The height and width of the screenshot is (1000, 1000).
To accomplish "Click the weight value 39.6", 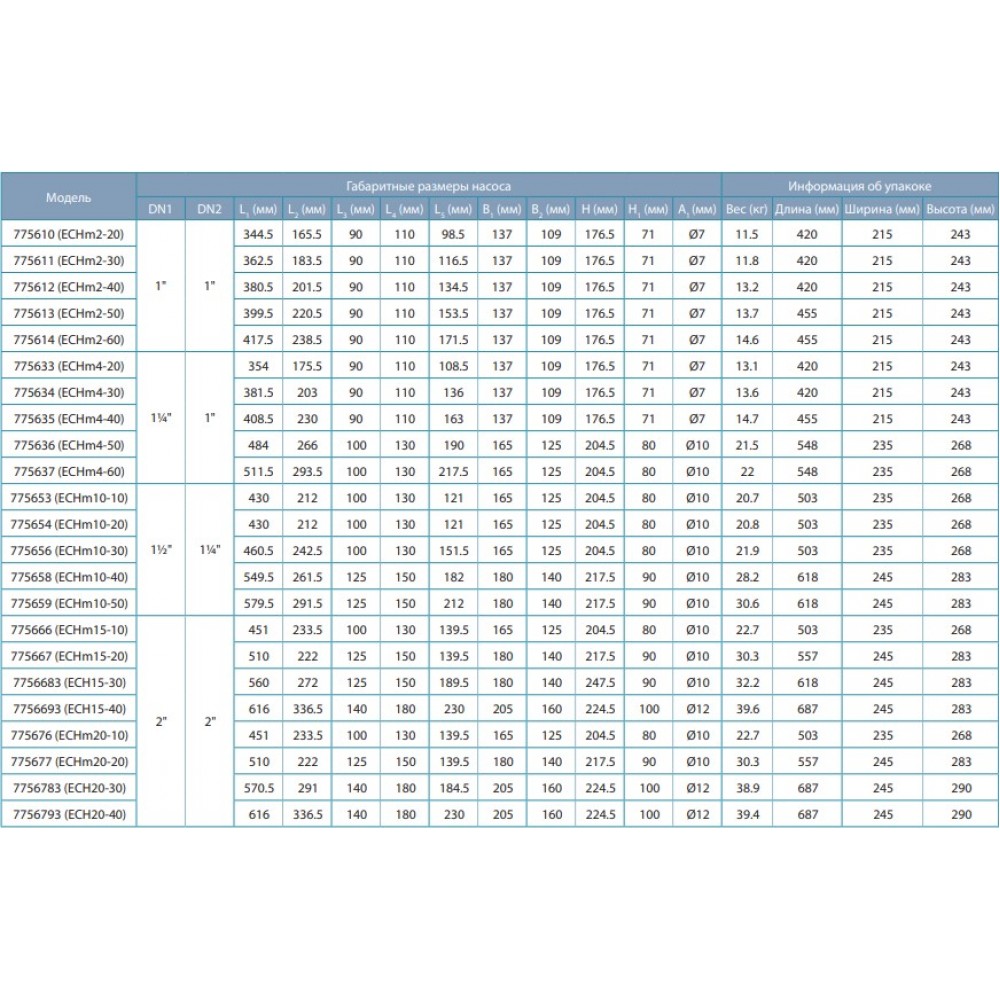I will click(747, 709).
